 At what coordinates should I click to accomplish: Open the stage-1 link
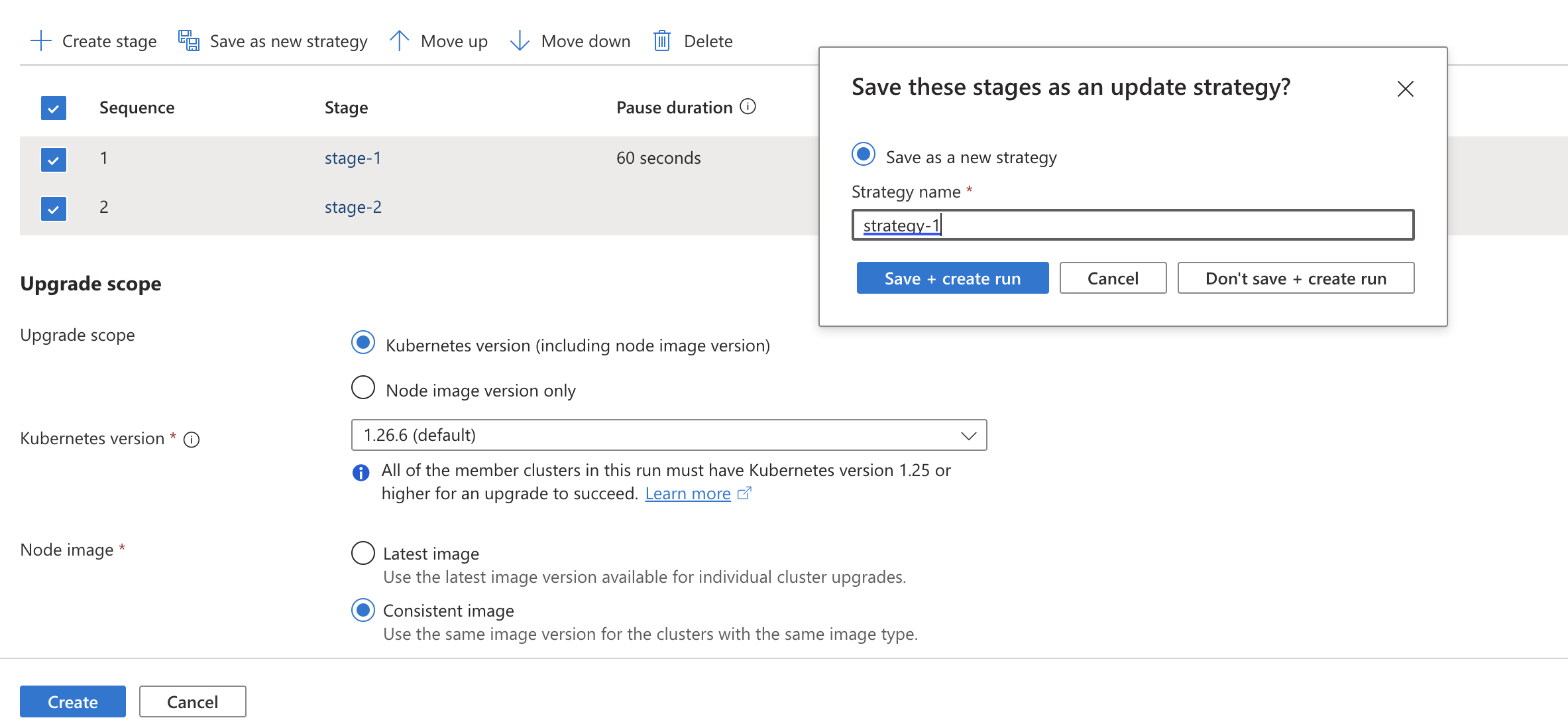[353, 158]
